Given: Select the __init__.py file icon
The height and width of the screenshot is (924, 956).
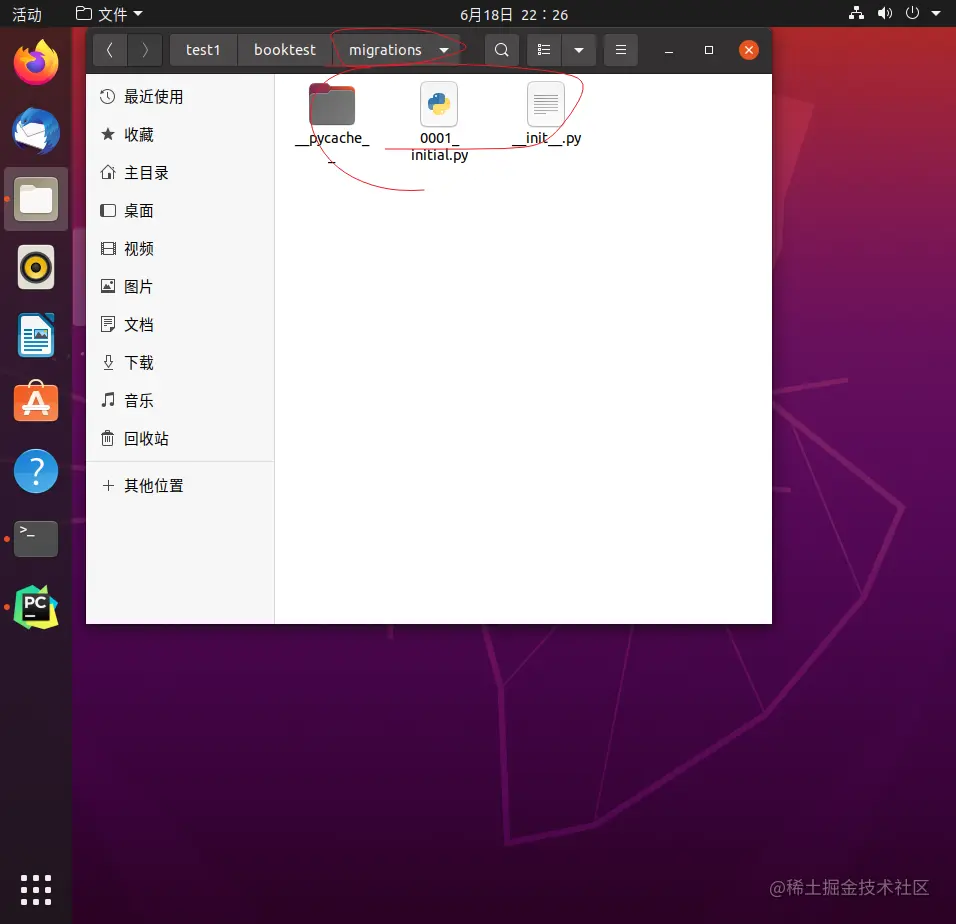Looking at the screenshot, I should 546,104.
